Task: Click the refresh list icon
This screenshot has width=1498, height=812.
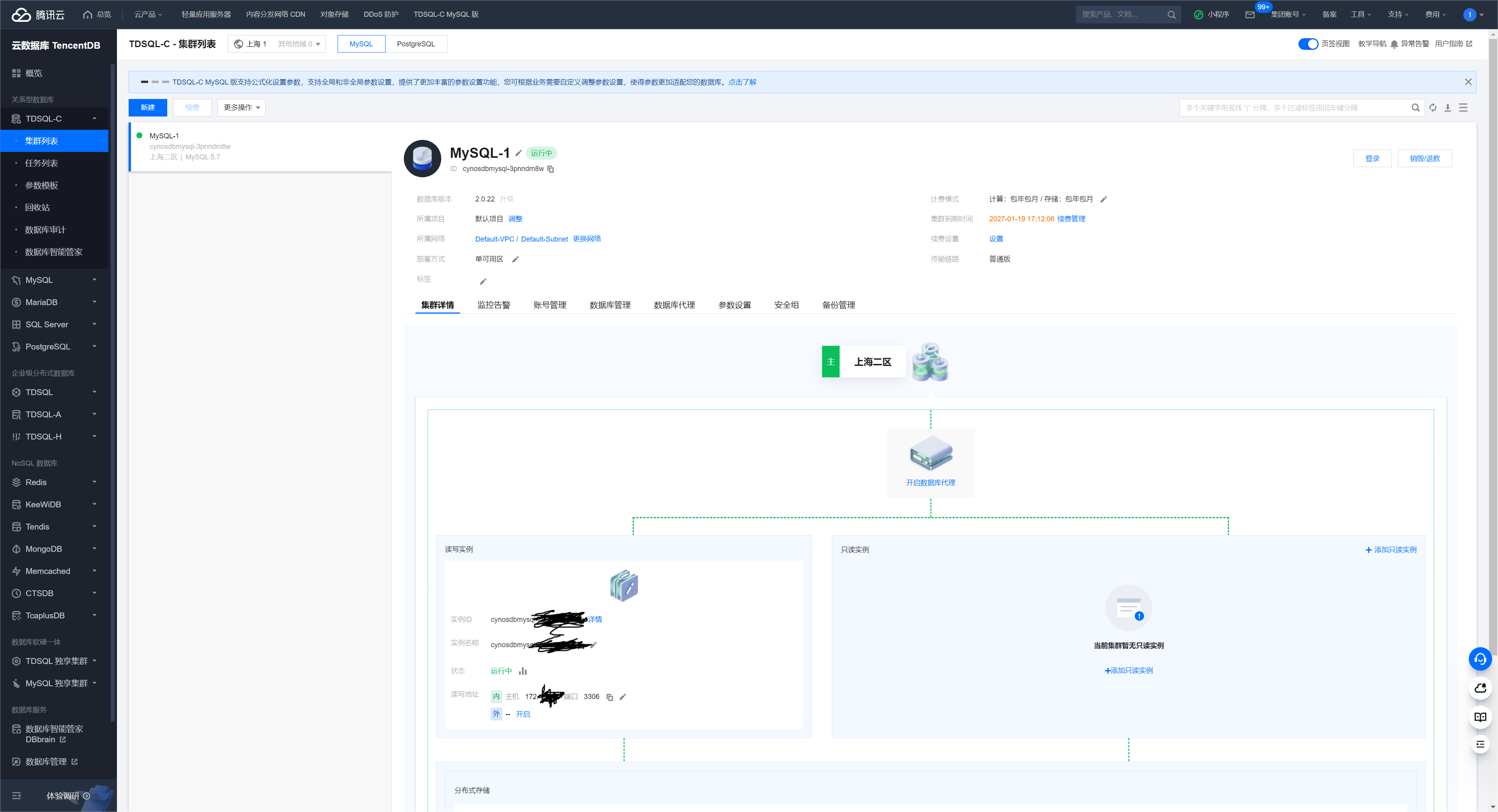Action: (x=1433, y=108)
